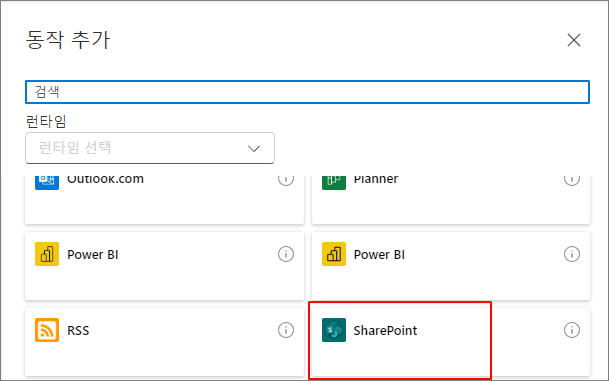Open the RSS connector info icon

coord(286,330)
